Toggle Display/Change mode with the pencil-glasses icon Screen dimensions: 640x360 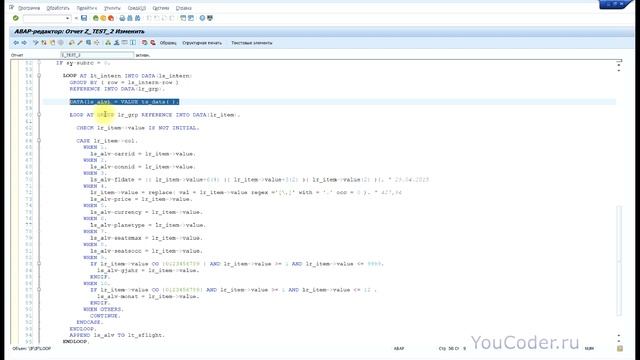click(x=36, y=42)
